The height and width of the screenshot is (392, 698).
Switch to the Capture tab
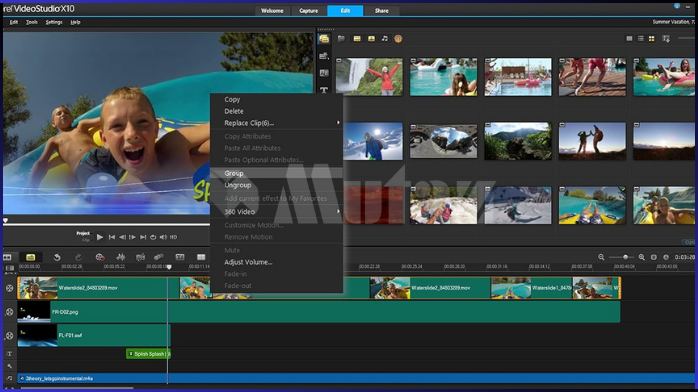click(308, 11)
